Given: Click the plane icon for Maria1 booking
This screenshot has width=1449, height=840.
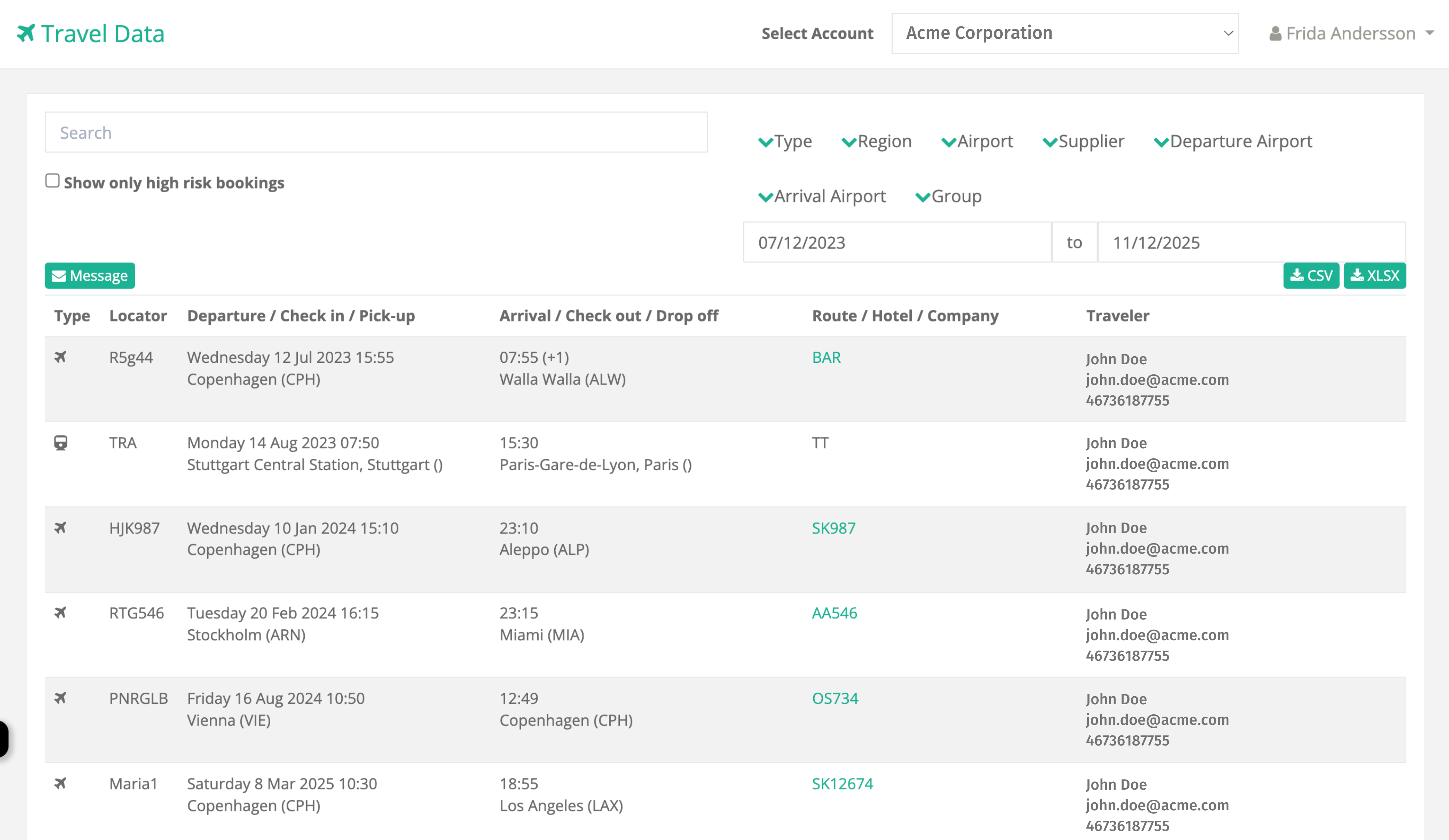Looking at the screenshot, I should pos(60,783).
